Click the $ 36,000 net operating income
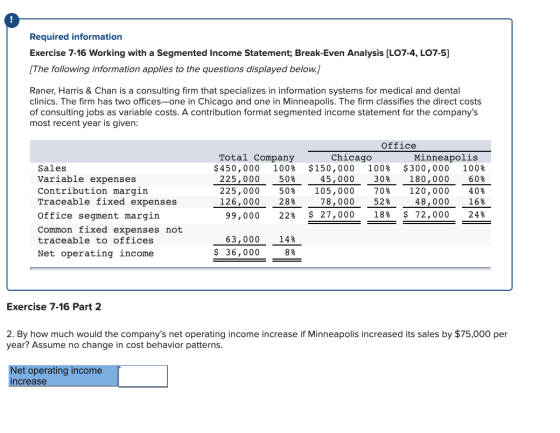The image size is (560, 433). click(236, 252)
